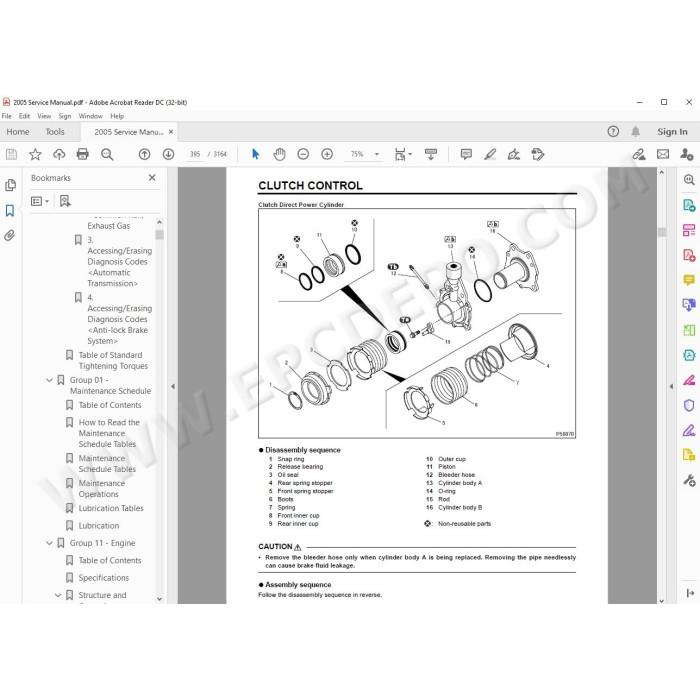Image resolution: width=700 pixels, height=700 pixels.
Task: Click the Sign In button
Action: (x=672, y=132)
